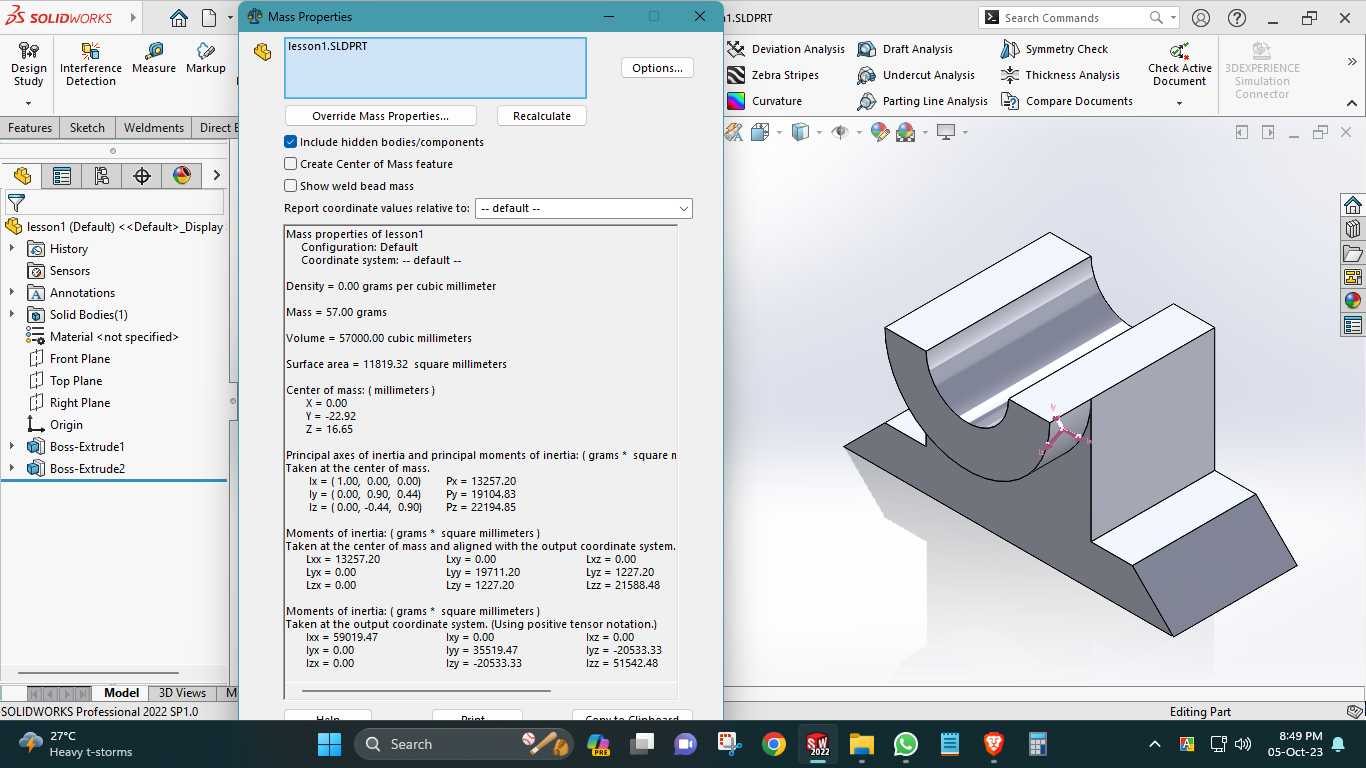Switch to the Features tab
The width and height of the screenshot is (1366, 768).
point(30,128)
